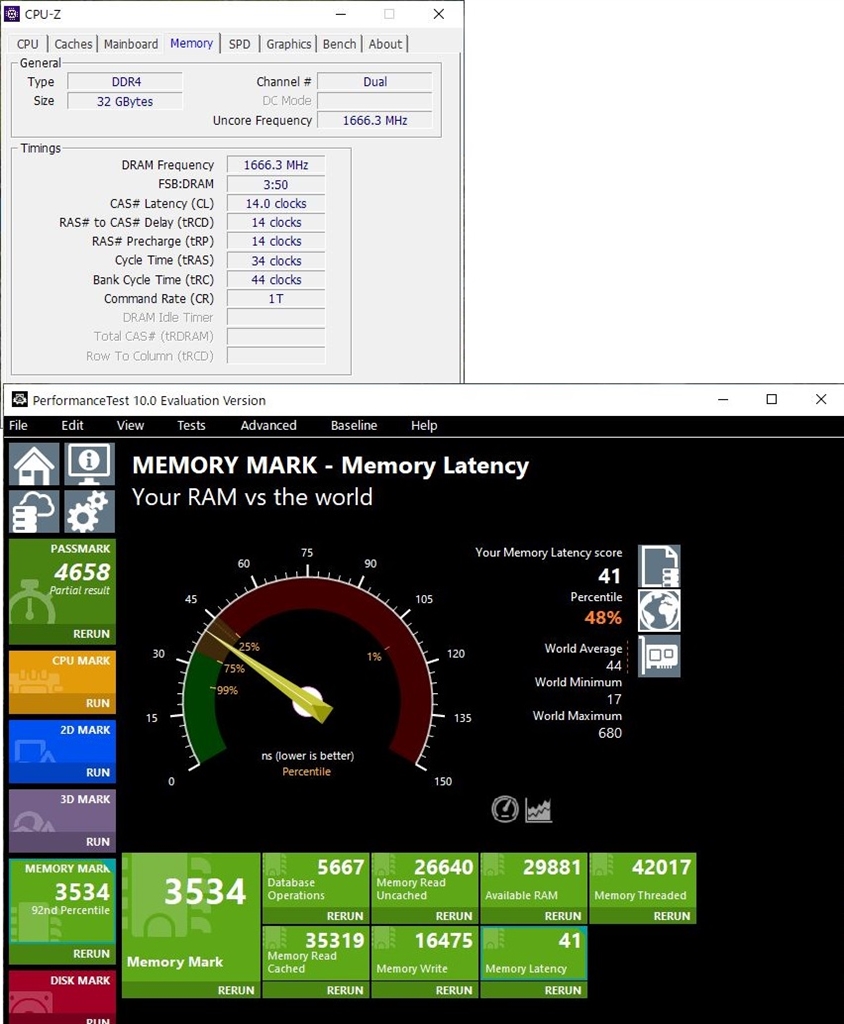844x1024 pixels.
Task: Click the CAS# Latency 14.0 clocks field
Action: click(x=276, y=203)
